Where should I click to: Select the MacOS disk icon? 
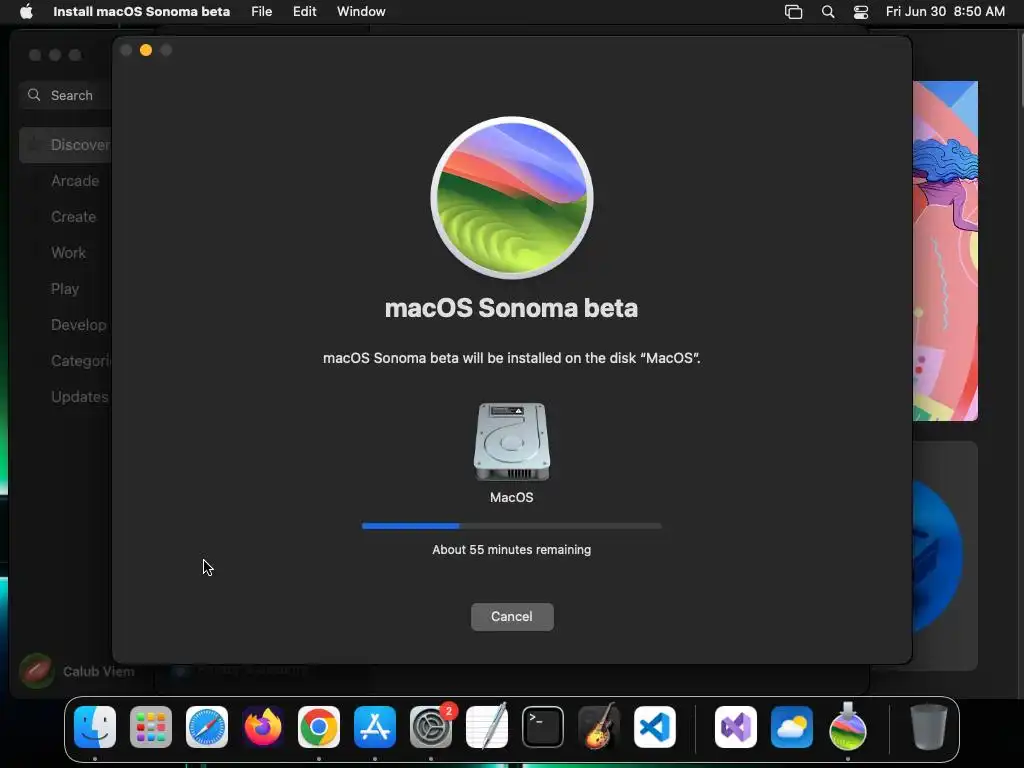(511, 442)
